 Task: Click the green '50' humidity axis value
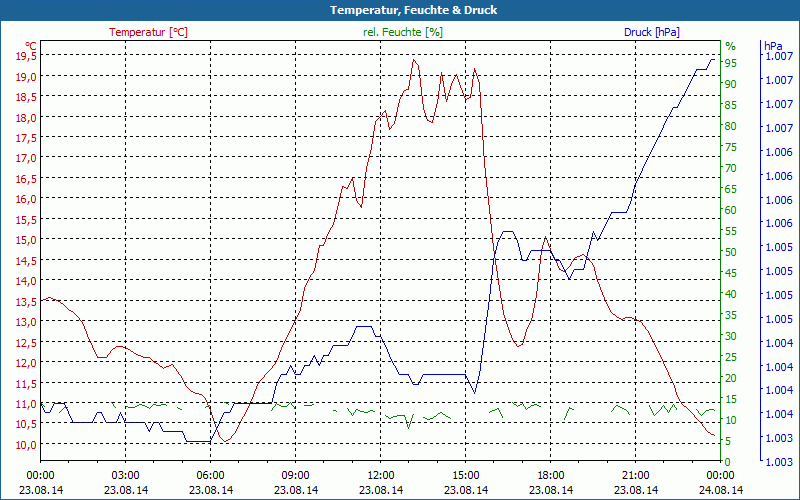(x=731, y=252)
